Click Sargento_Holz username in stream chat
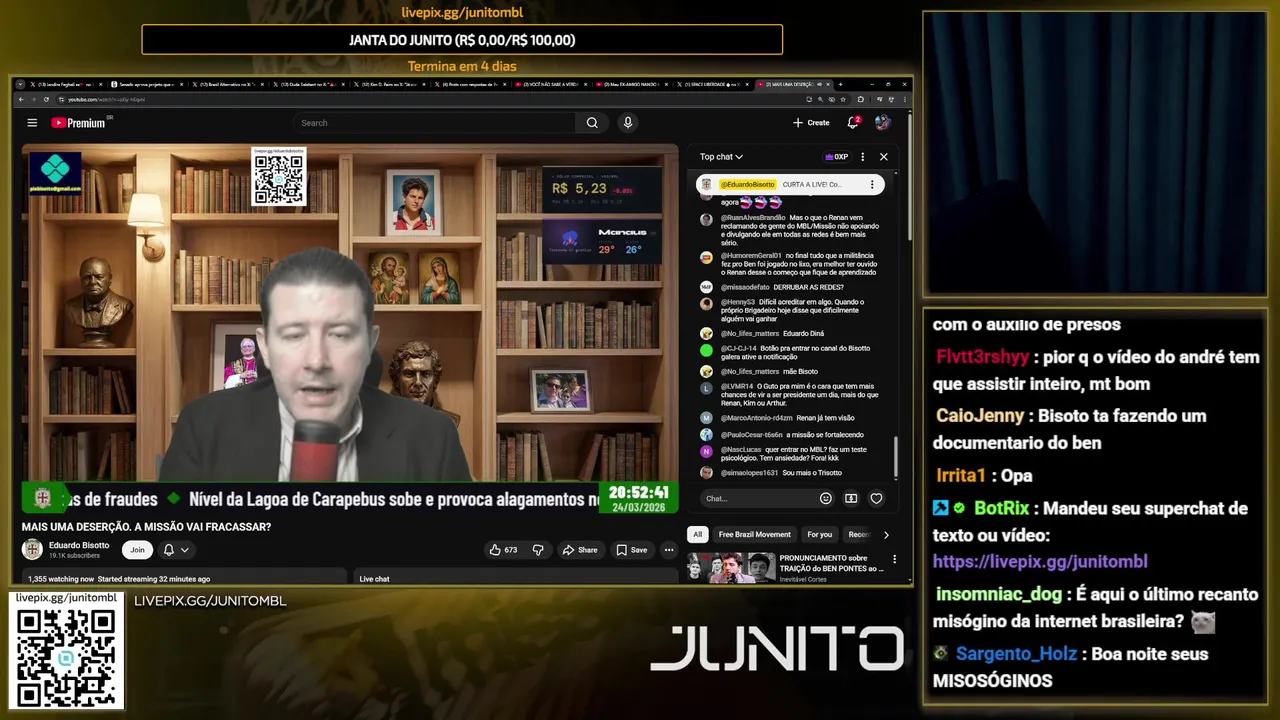1280x720 pixels. click(x=1016, y=654)
